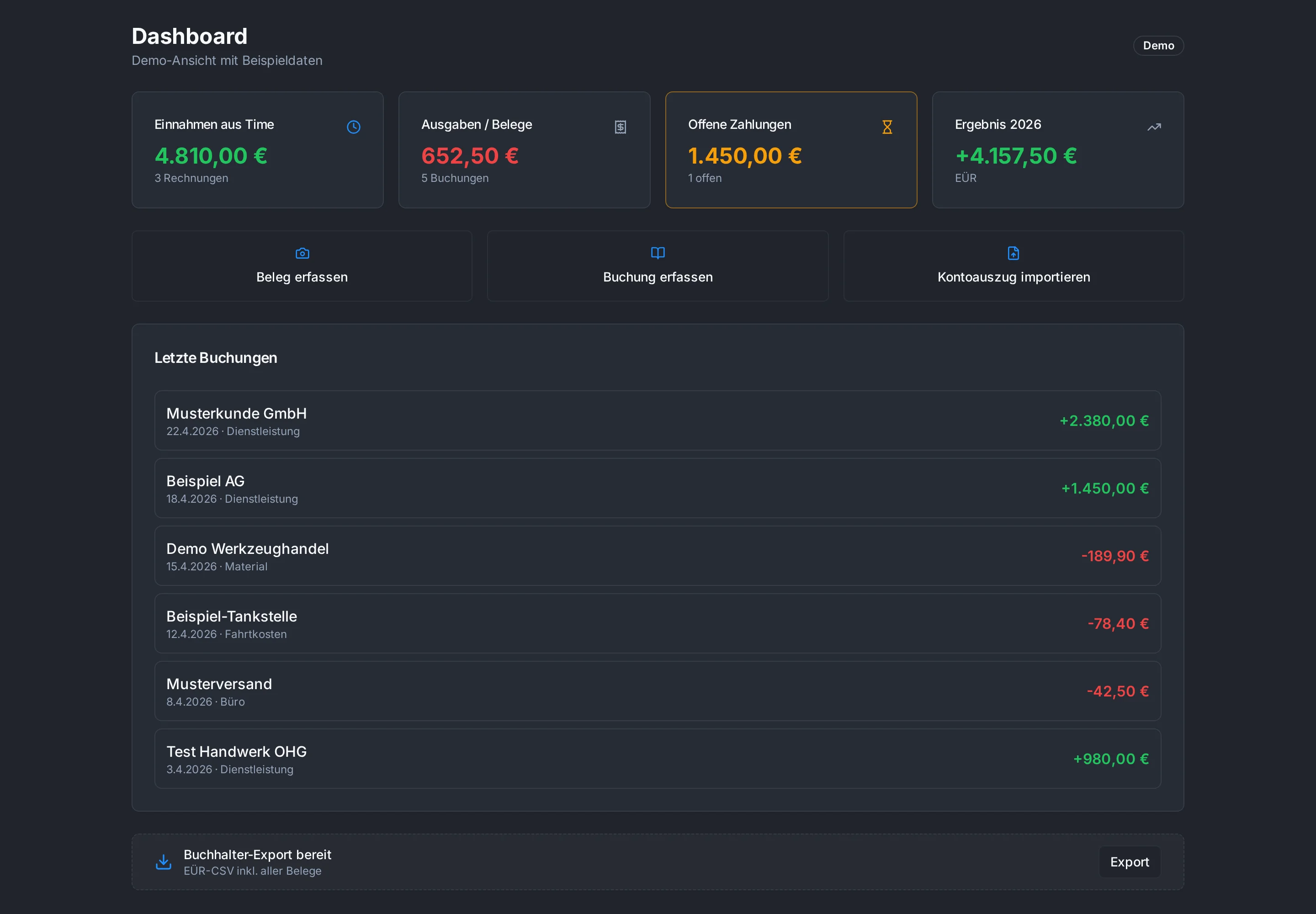Click the Ergebnis 2026 label
1316x914 pixels.
pyautogui.click(x=998, y=124)
